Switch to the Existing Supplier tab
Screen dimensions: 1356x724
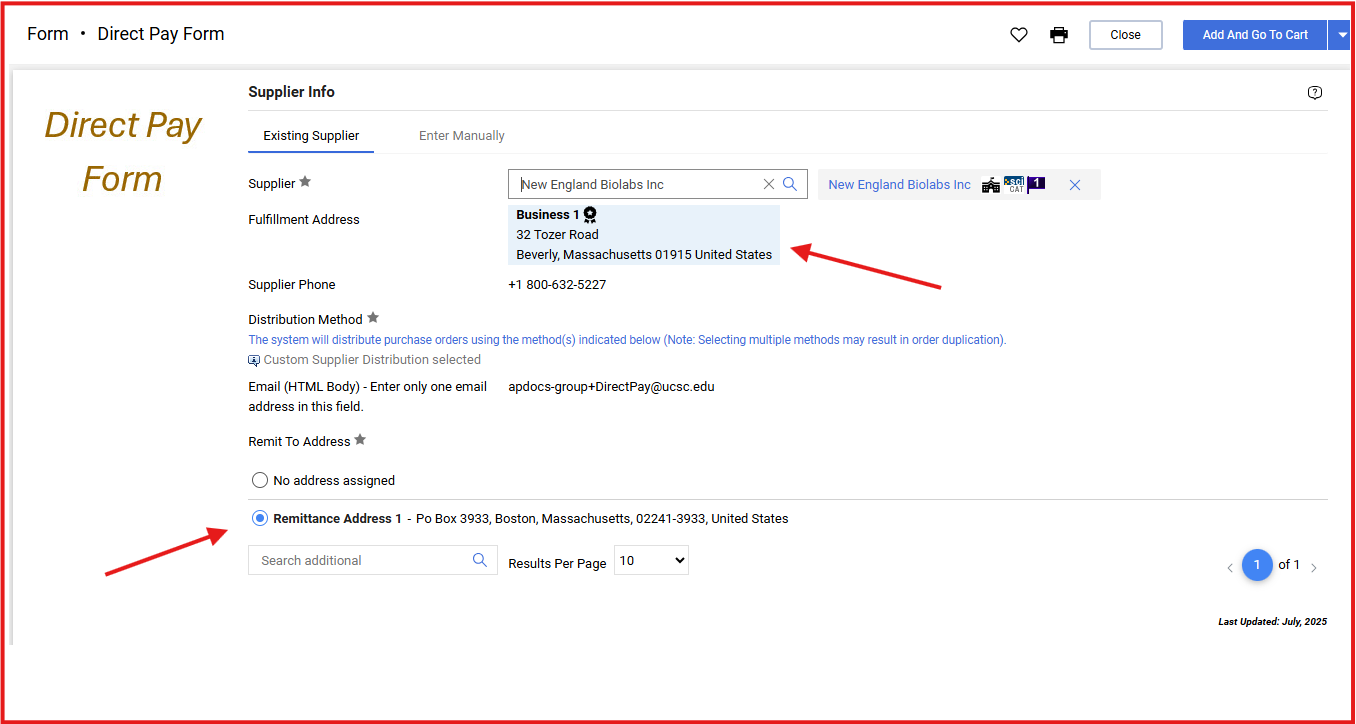[x=311, y=136]
